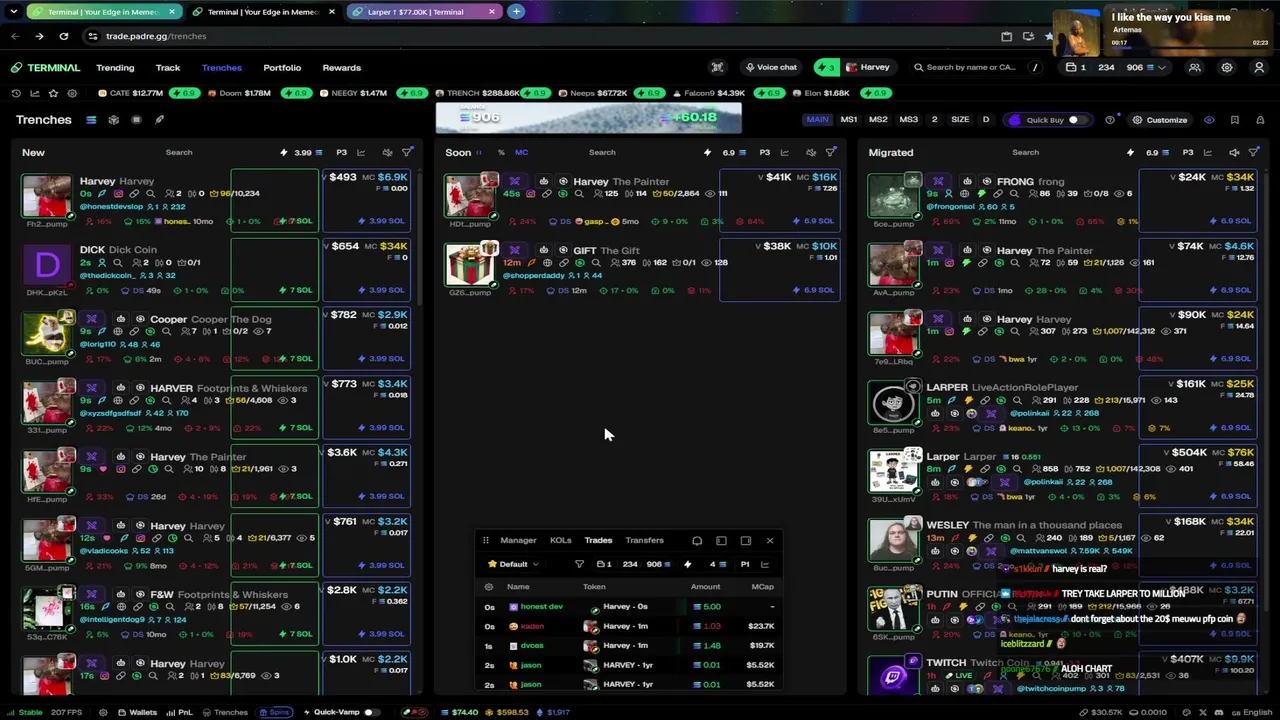Select the MS2 preset
The image size is (1280, 720).
pyautogui.click(x=878, y=120)
